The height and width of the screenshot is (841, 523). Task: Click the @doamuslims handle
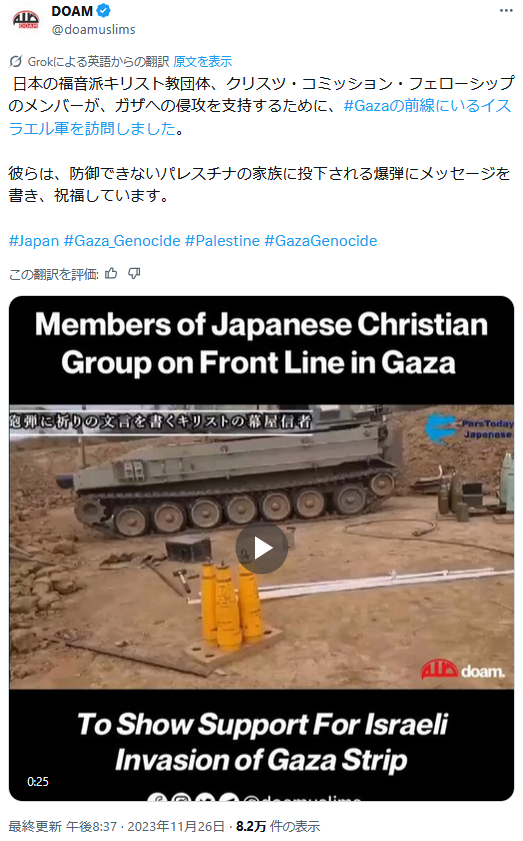point(93,29)
